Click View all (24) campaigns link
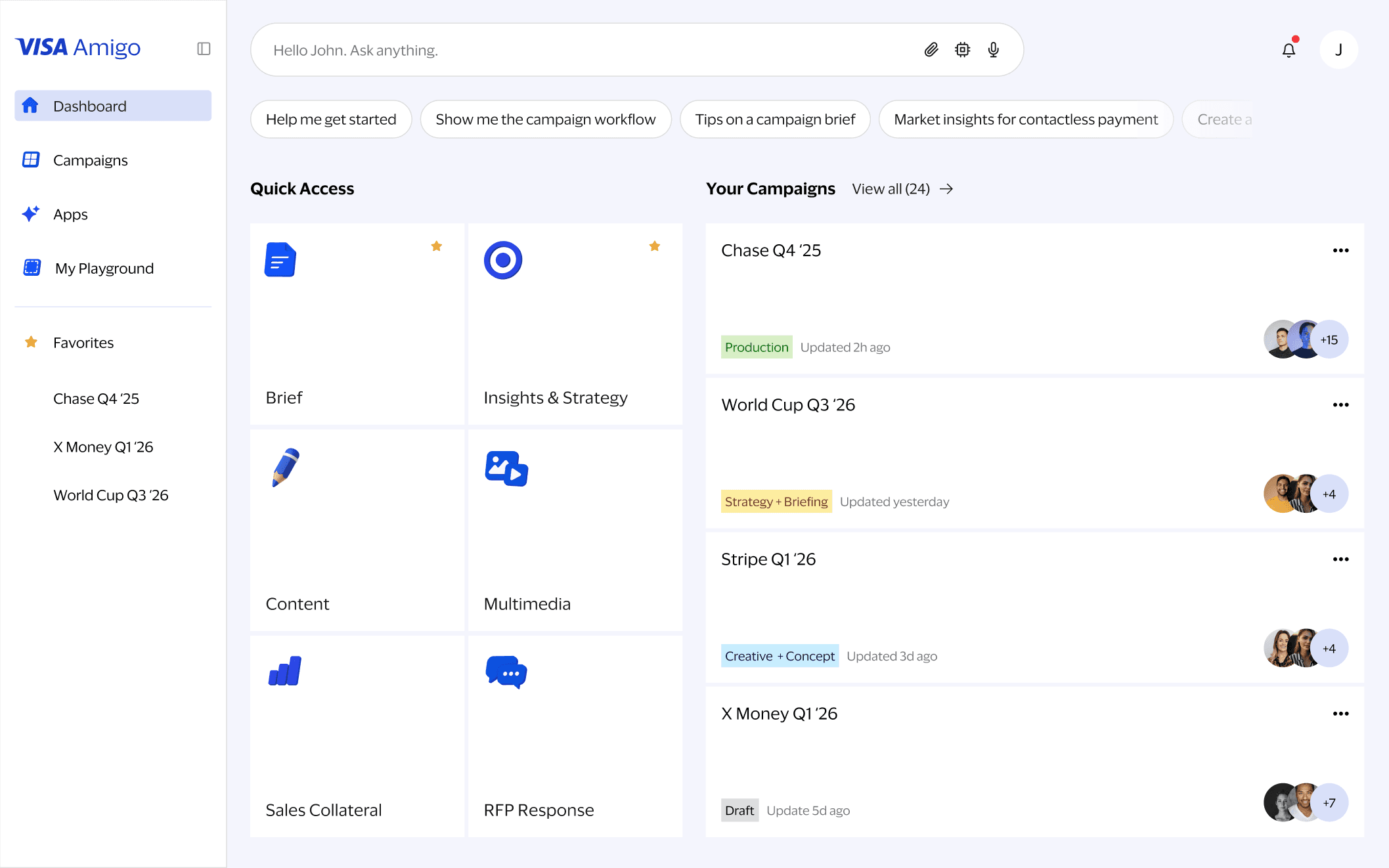This screenshot has height=868, width=1389. point(902,189)
